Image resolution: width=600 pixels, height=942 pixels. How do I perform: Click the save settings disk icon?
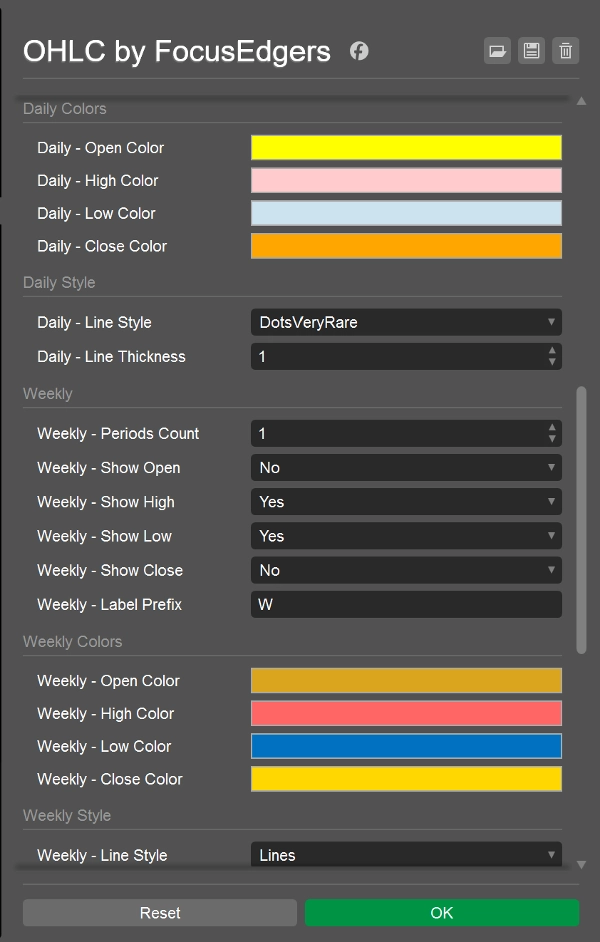[x=532, y=51]
